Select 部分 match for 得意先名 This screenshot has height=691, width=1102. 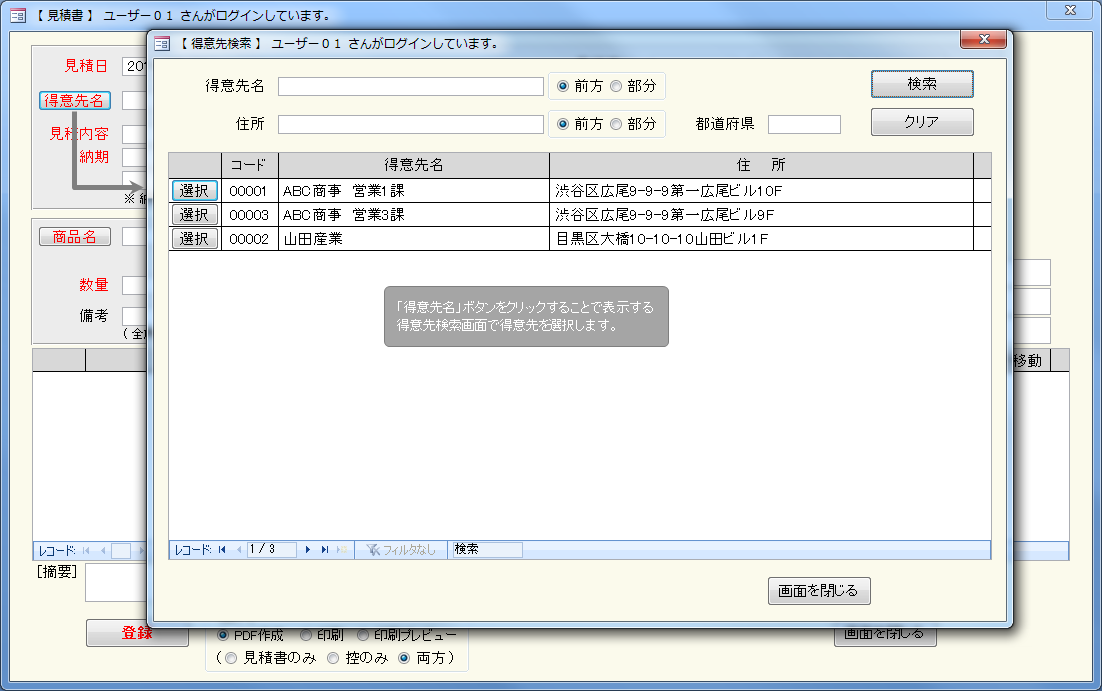pos(616,87)
